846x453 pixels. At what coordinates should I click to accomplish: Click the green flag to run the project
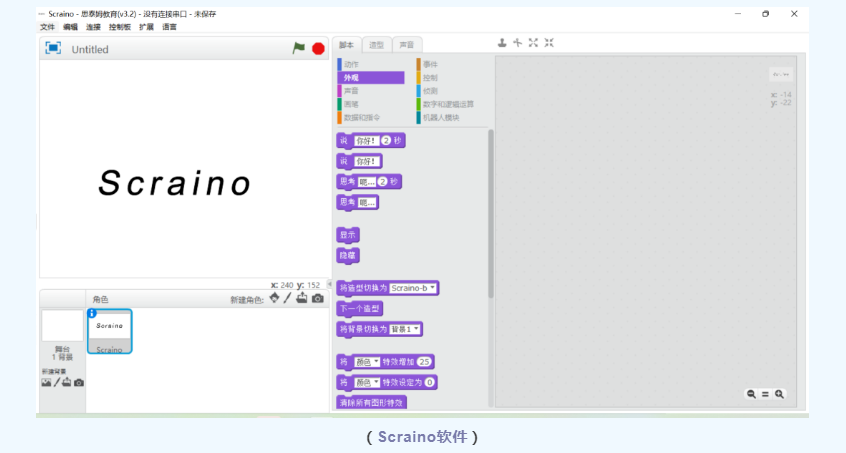(x=298, y=49)
